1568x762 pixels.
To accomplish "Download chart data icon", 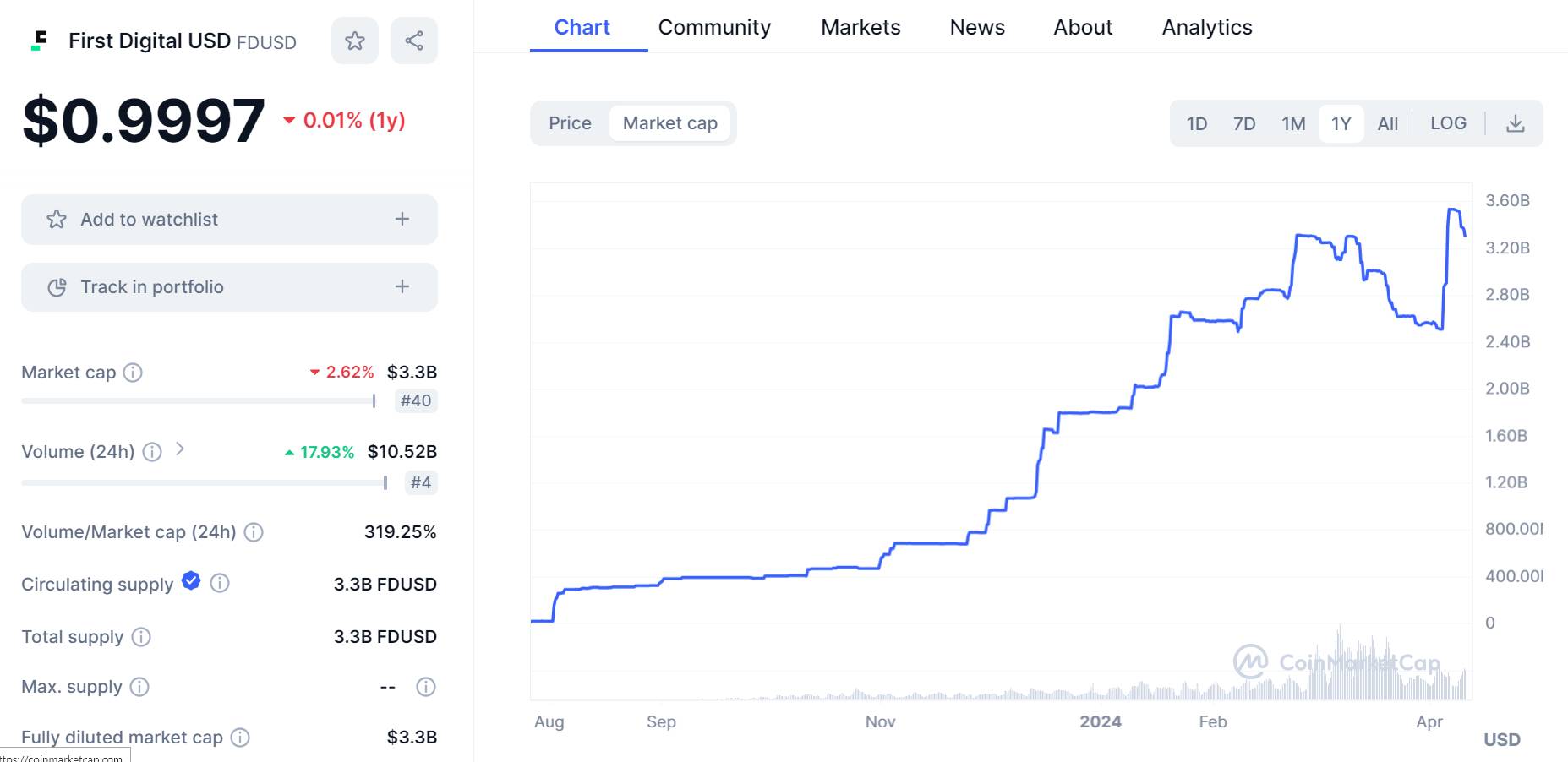I will click(1516, 123).
